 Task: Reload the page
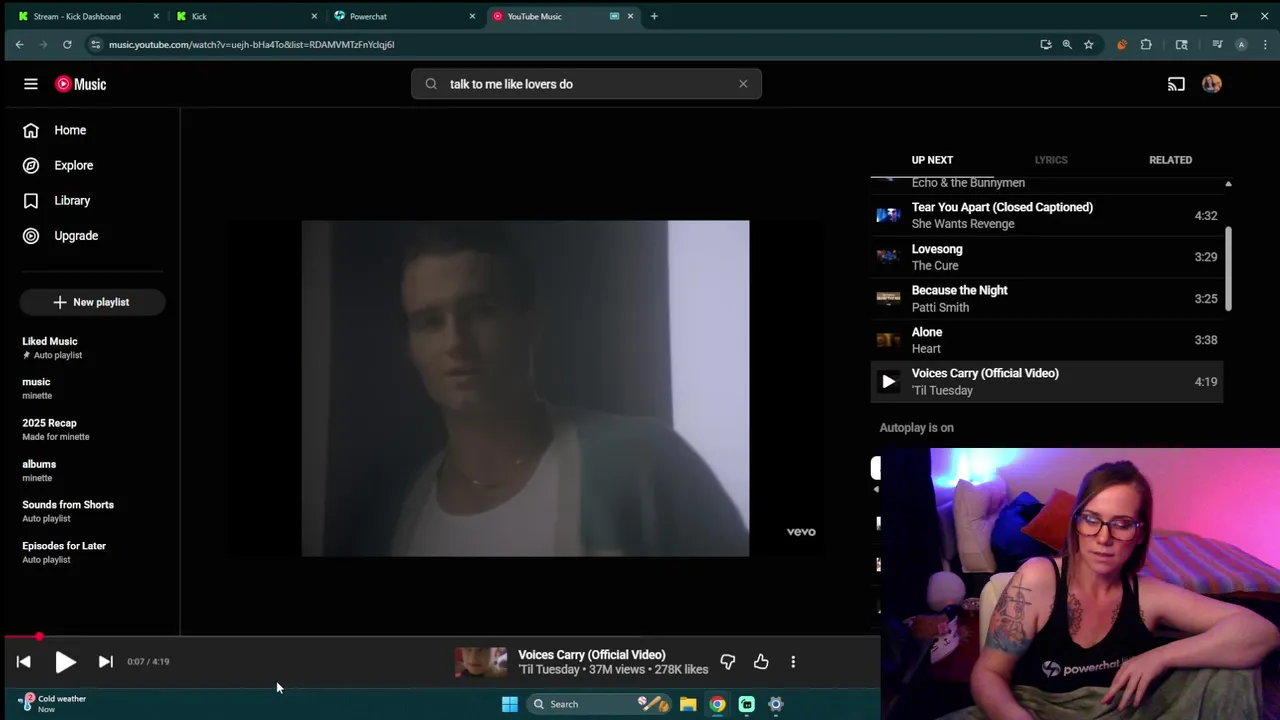[x=67, y=44]
